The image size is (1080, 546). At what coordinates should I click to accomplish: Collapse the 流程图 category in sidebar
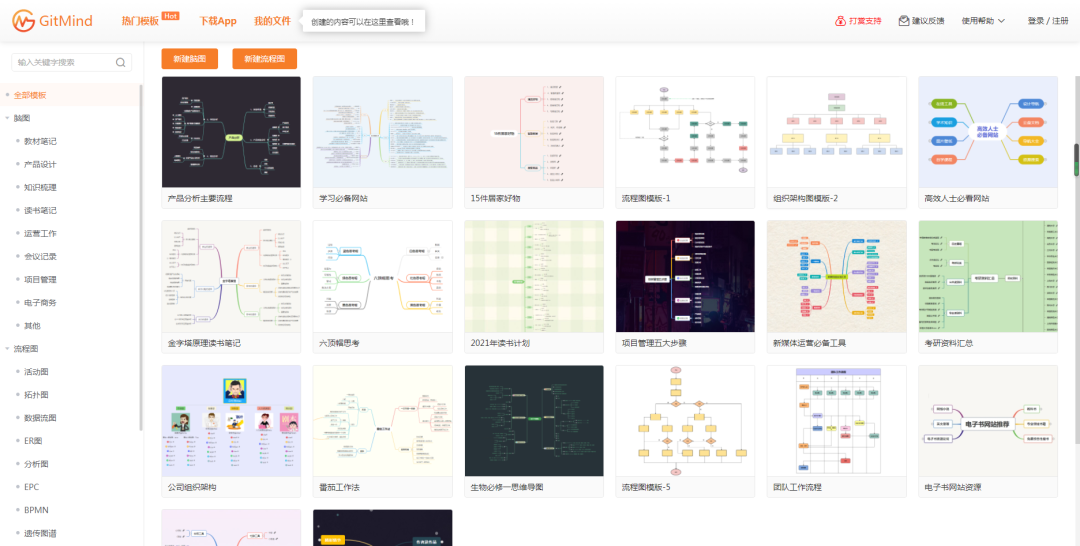point(8,349)
